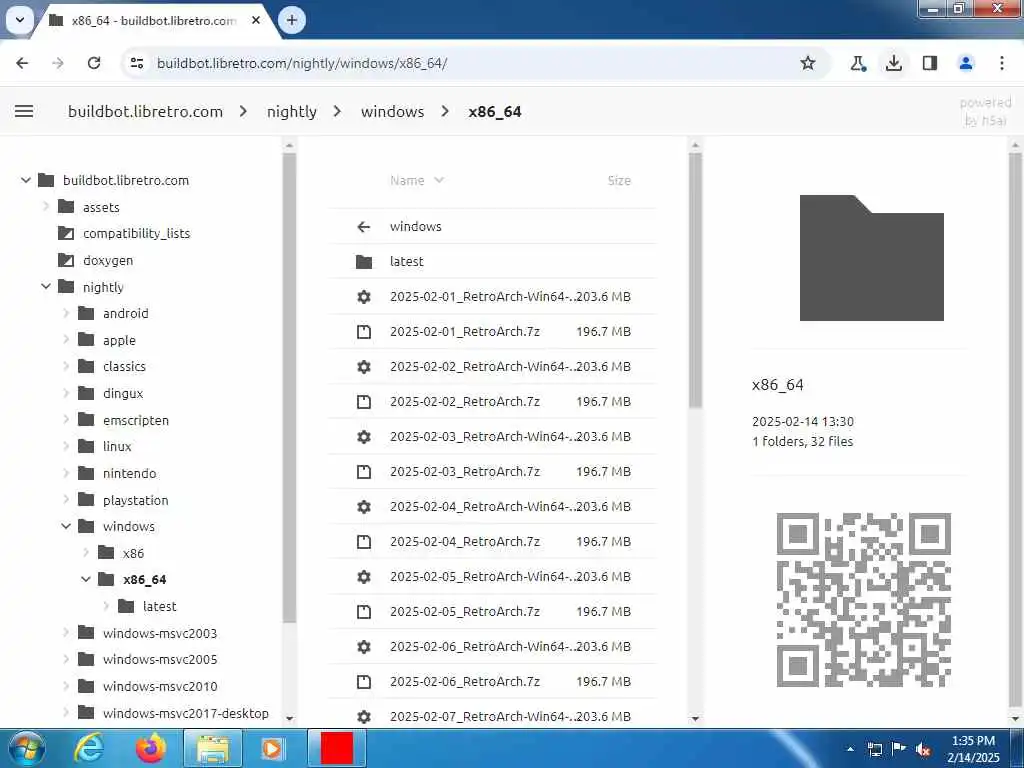Open Chrome Labs flask icon
This screenshot has width=1024, height=768.
coord(858,63)
